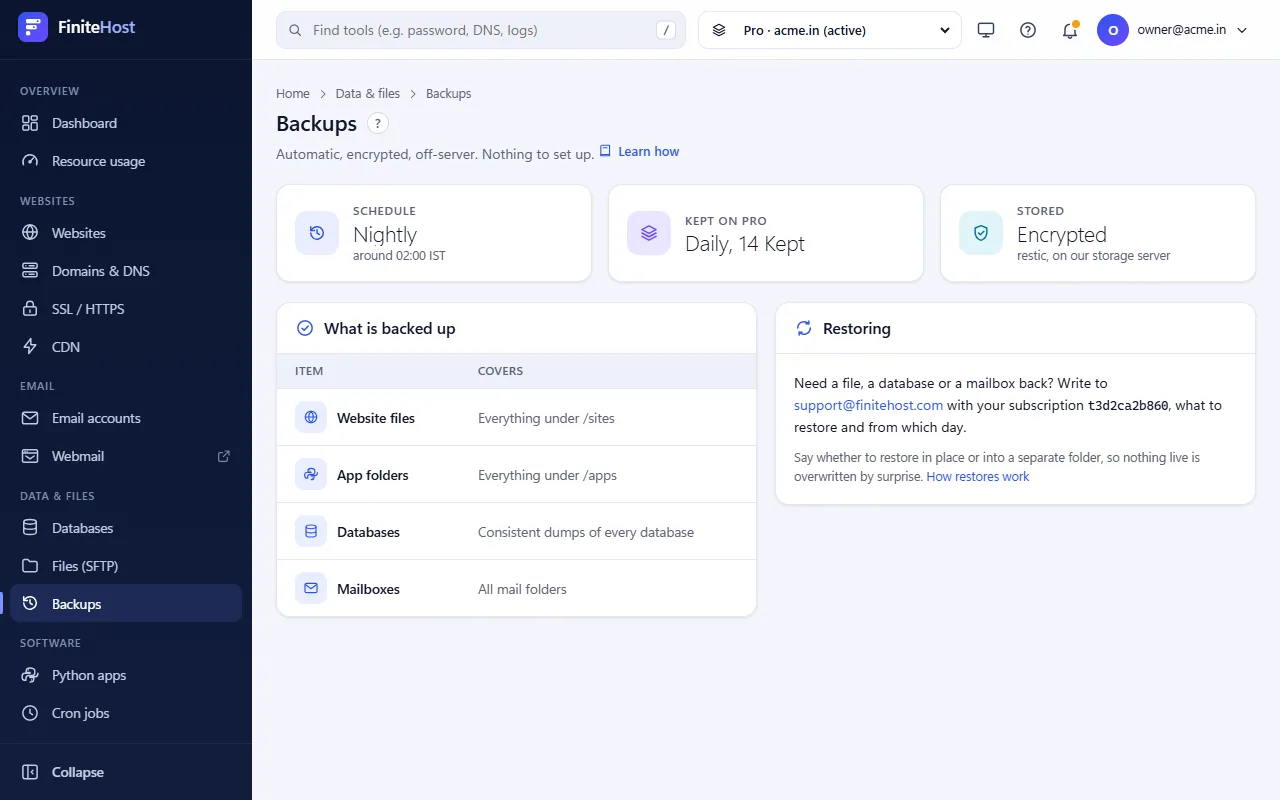Viewport: 1280px width, 800px height.
Task: Focus the Find tools search field
Action: (x=481, y=30)
